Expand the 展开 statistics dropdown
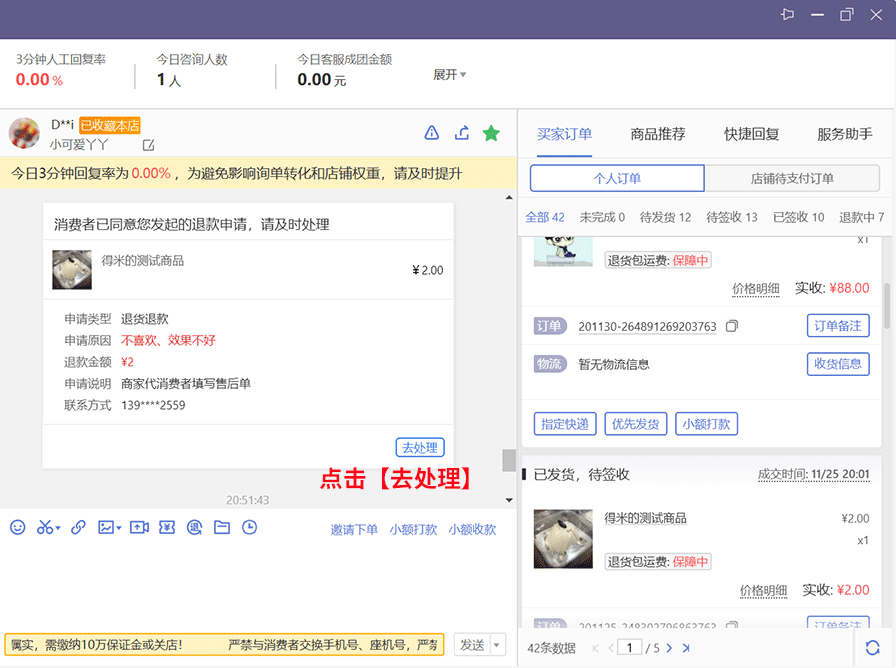Screen dimensions: 896x668 pyautogui.click(x=450, y=75)
